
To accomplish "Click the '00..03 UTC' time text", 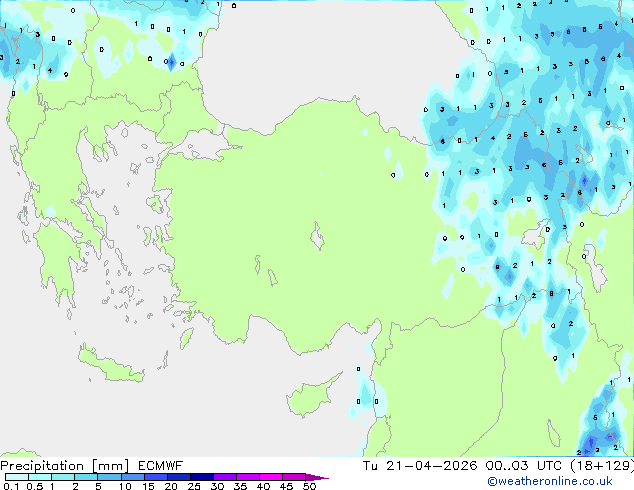I will (524, 466).
